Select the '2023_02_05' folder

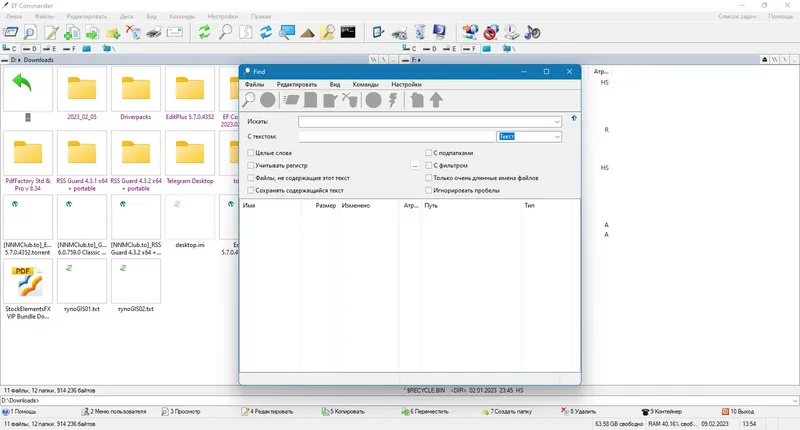82,94
